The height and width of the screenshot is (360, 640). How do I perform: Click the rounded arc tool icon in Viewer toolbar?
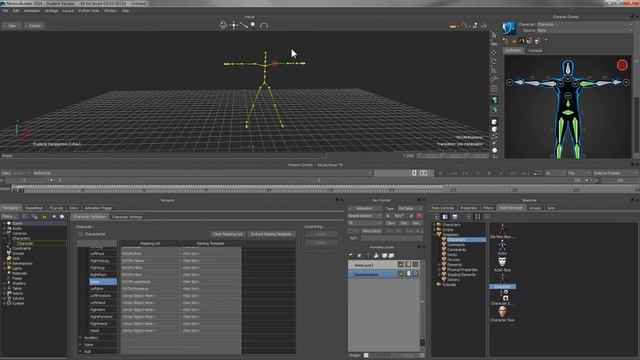(264, 25)
